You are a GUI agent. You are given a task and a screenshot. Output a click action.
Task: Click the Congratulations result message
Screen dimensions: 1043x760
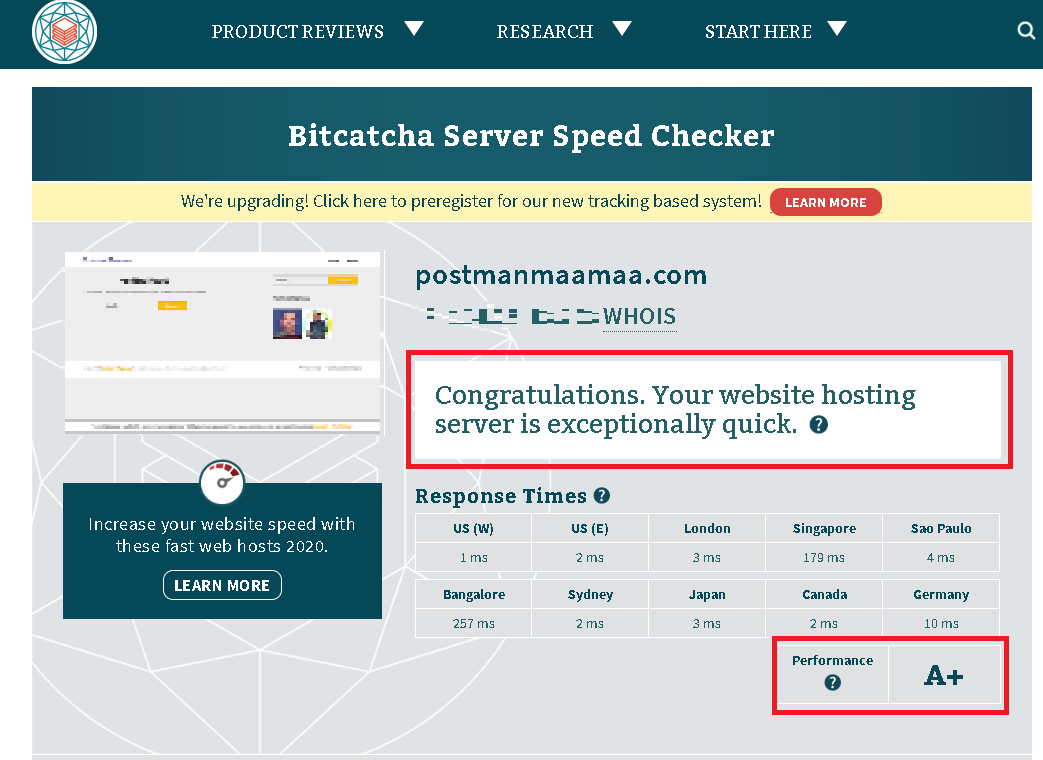(x=675, y=409)
